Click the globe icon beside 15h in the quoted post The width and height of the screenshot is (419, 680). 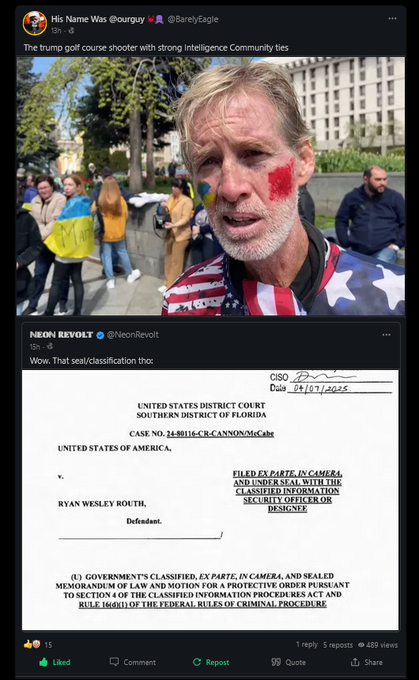click(x=50, y=346)
